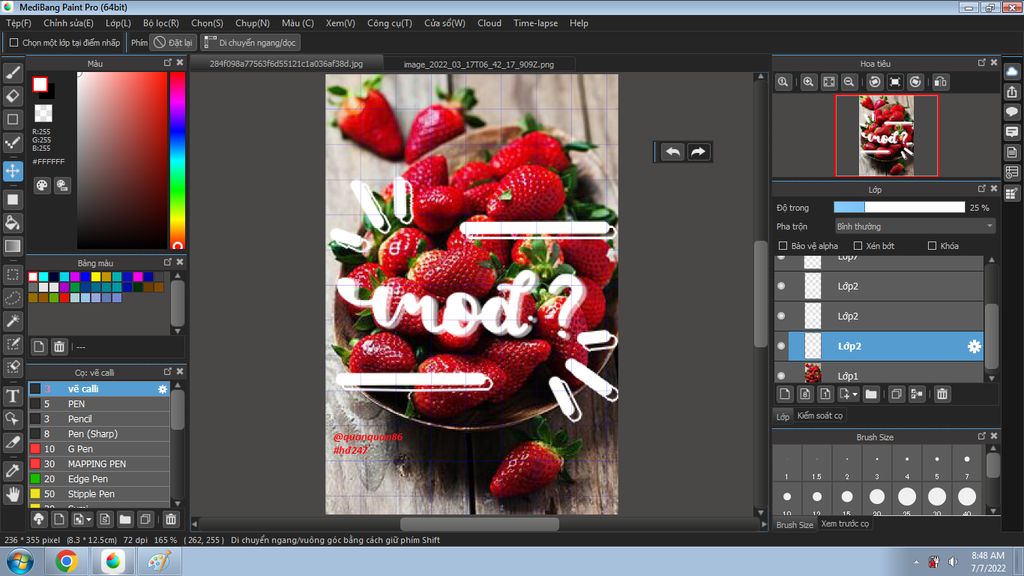Click the horizontal canvas scrollbar
Screen dimensions: 1024x576
[479, 524]
